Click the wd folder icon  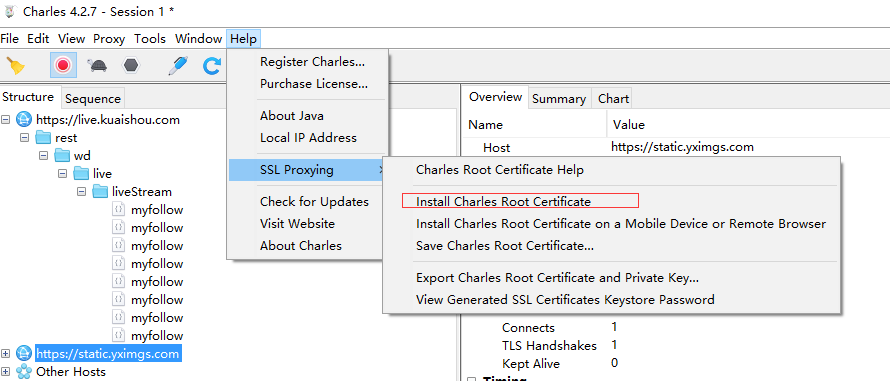(x=62, y=156)
